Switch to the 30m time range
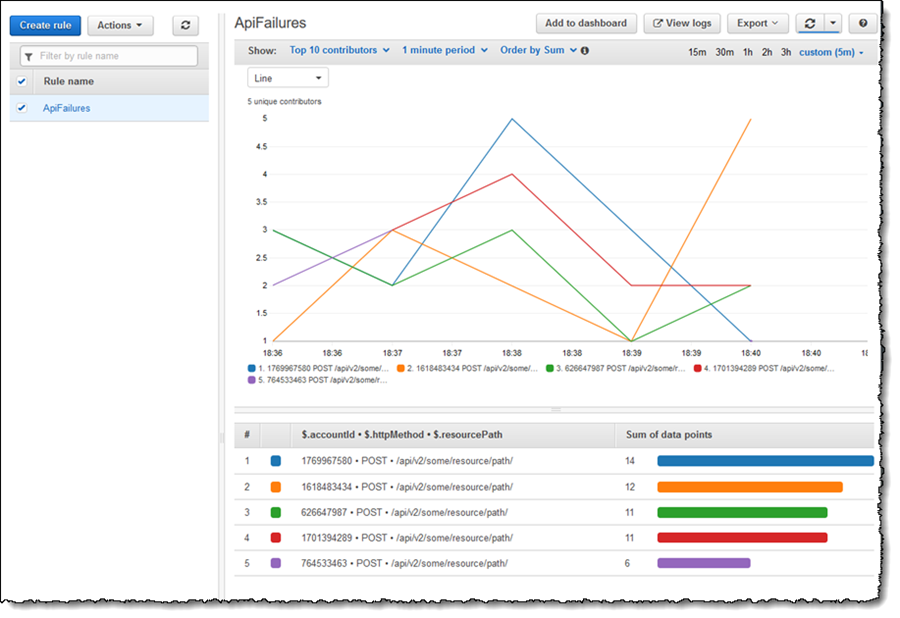The height and width of the screenshot is (618, 900). click(x=724, y=52)
